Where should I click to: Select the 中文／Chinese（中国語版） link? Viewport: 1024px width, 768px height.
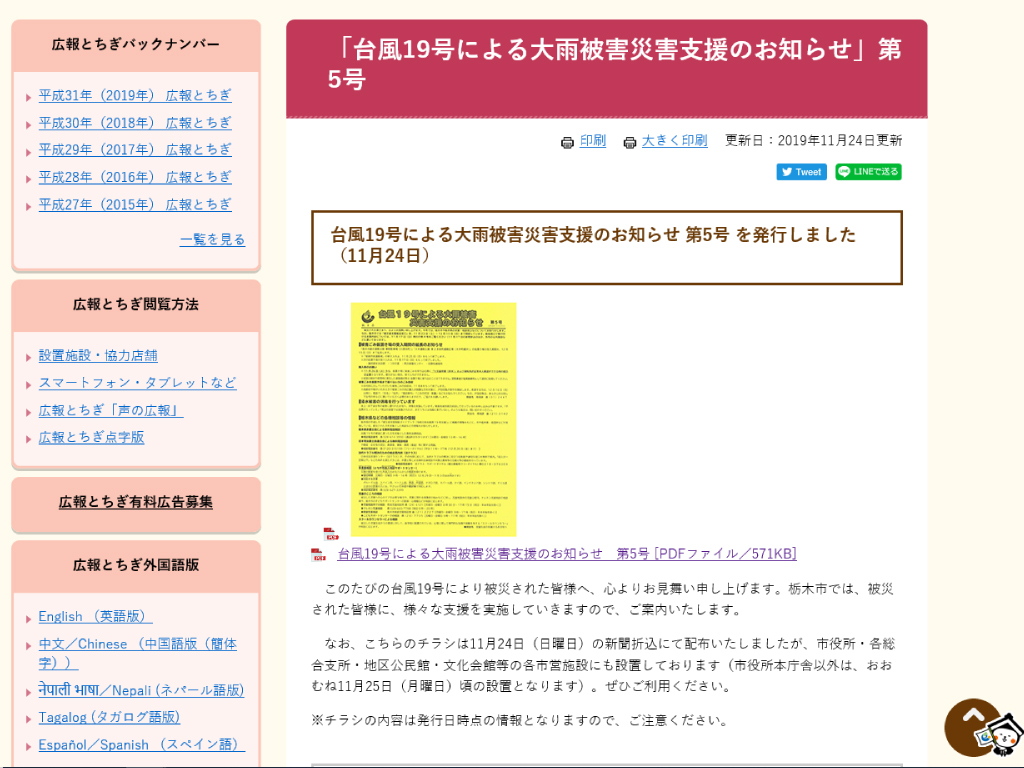coord(138,653)
